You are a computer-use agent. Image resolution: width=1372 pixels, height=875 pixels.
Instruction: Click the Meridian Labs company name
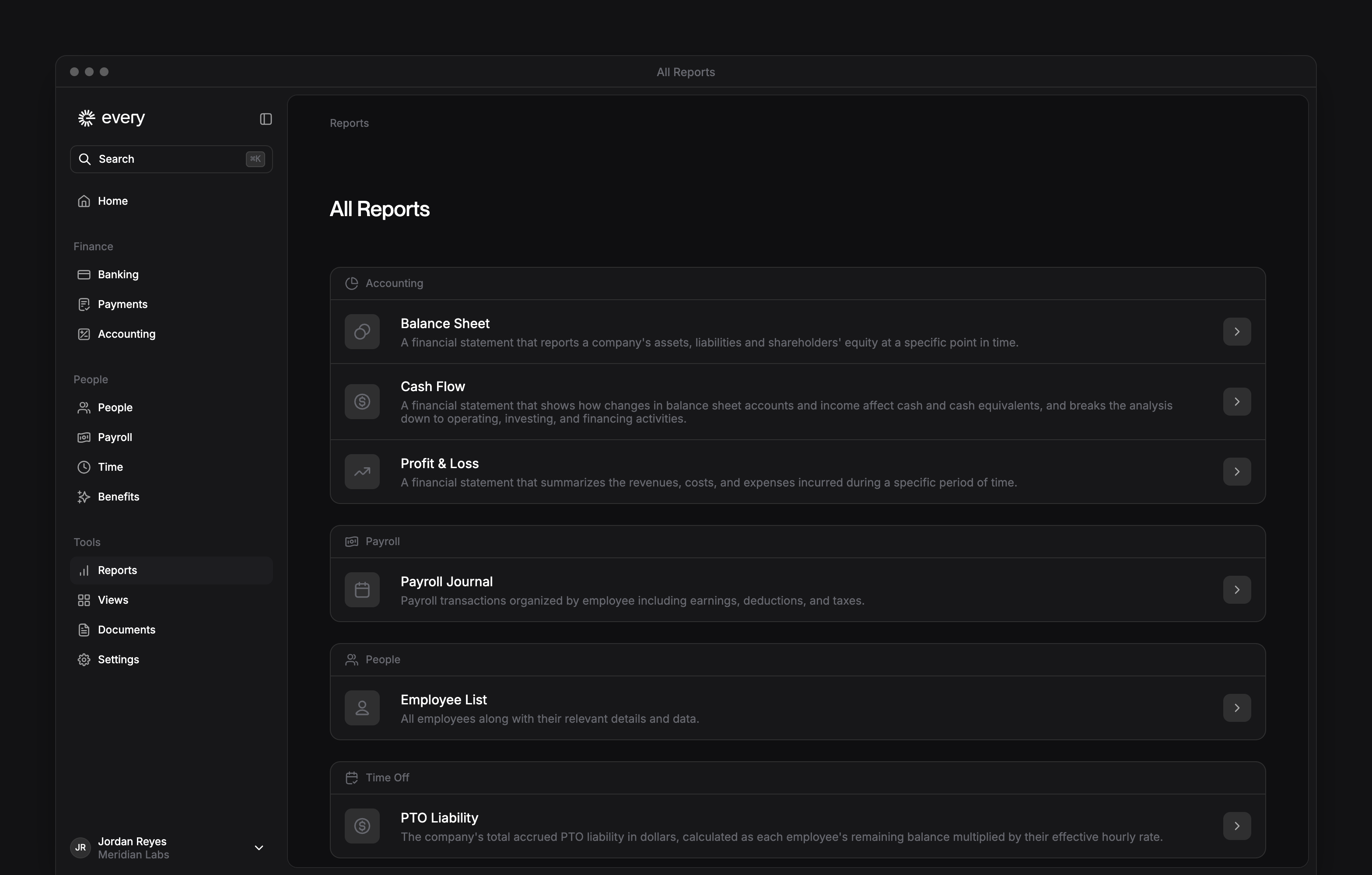pyautogui.click(x=133, y=854)
